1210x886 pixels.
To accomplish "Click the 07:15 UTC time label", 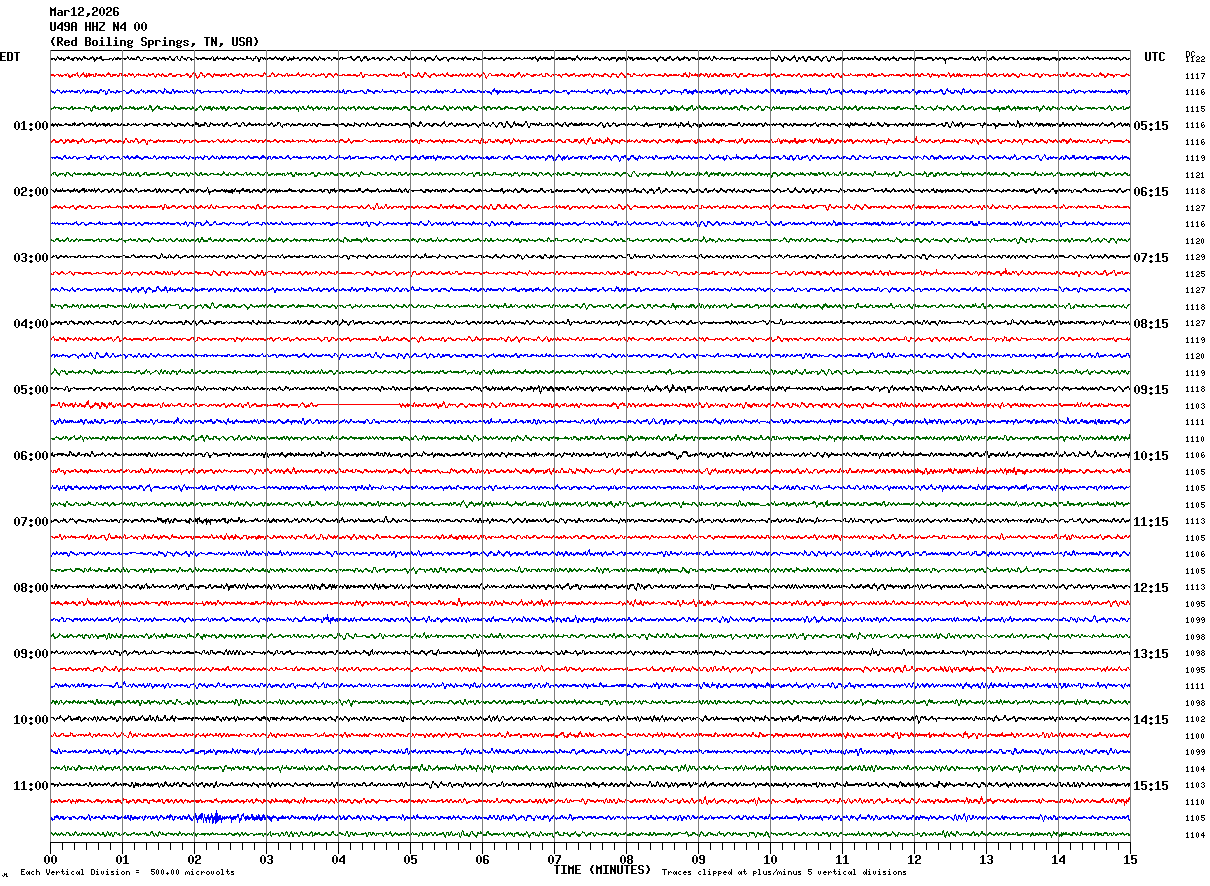I will pos(1151,258).
